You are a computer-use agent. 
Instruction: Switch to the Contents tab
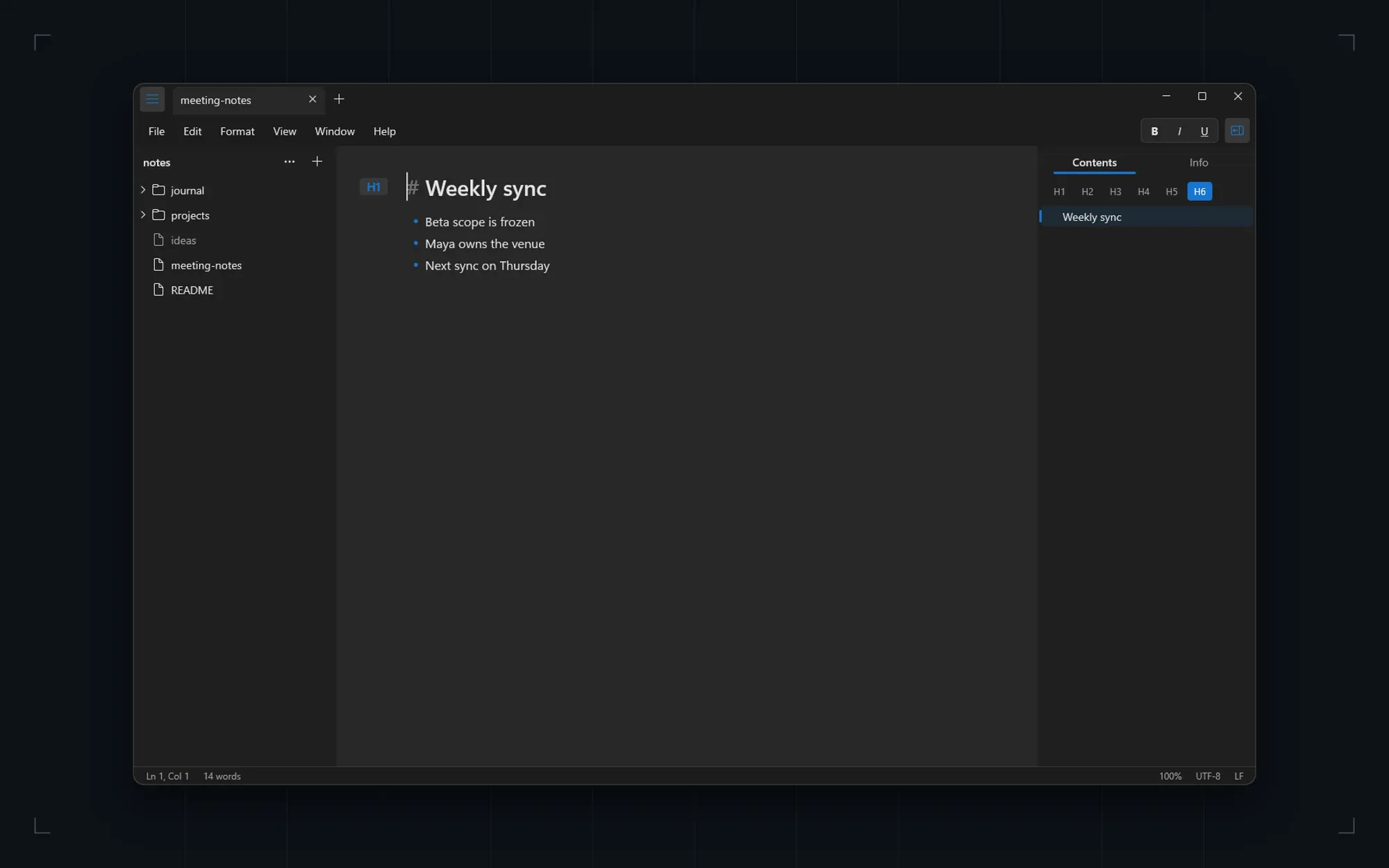1095,162
